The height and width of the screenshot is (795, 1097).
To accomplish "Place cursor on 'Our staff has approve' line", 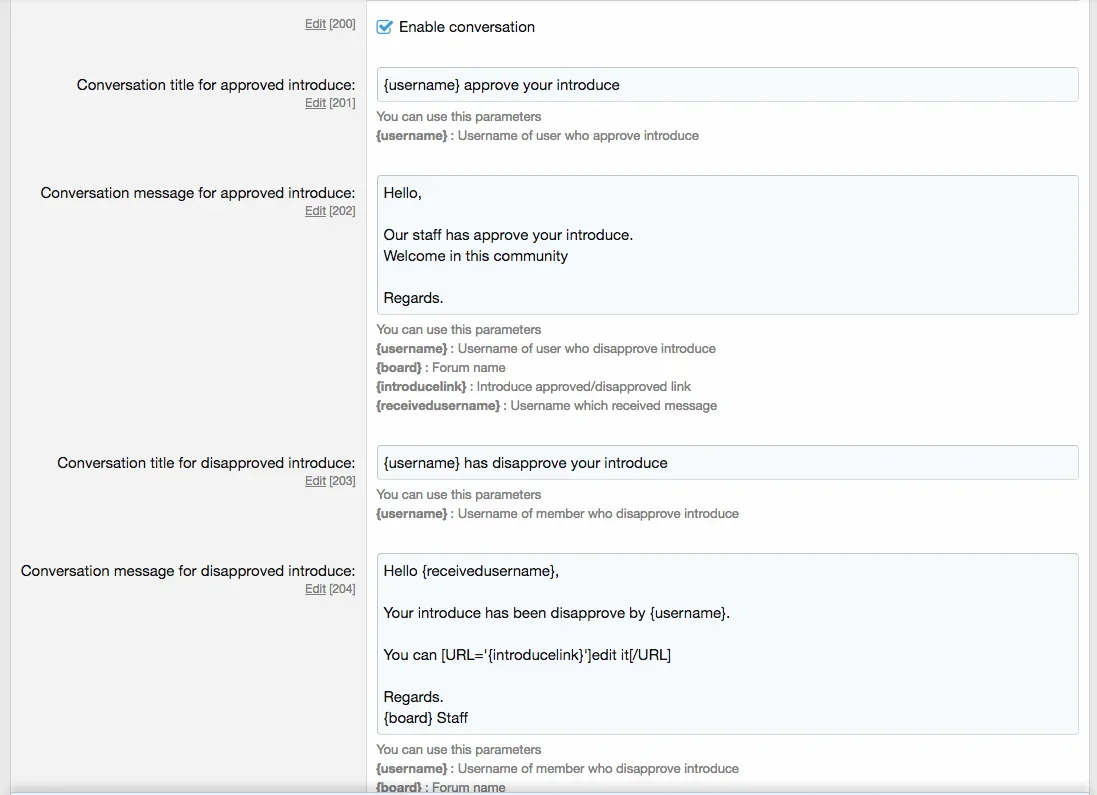I will (508, 235).
